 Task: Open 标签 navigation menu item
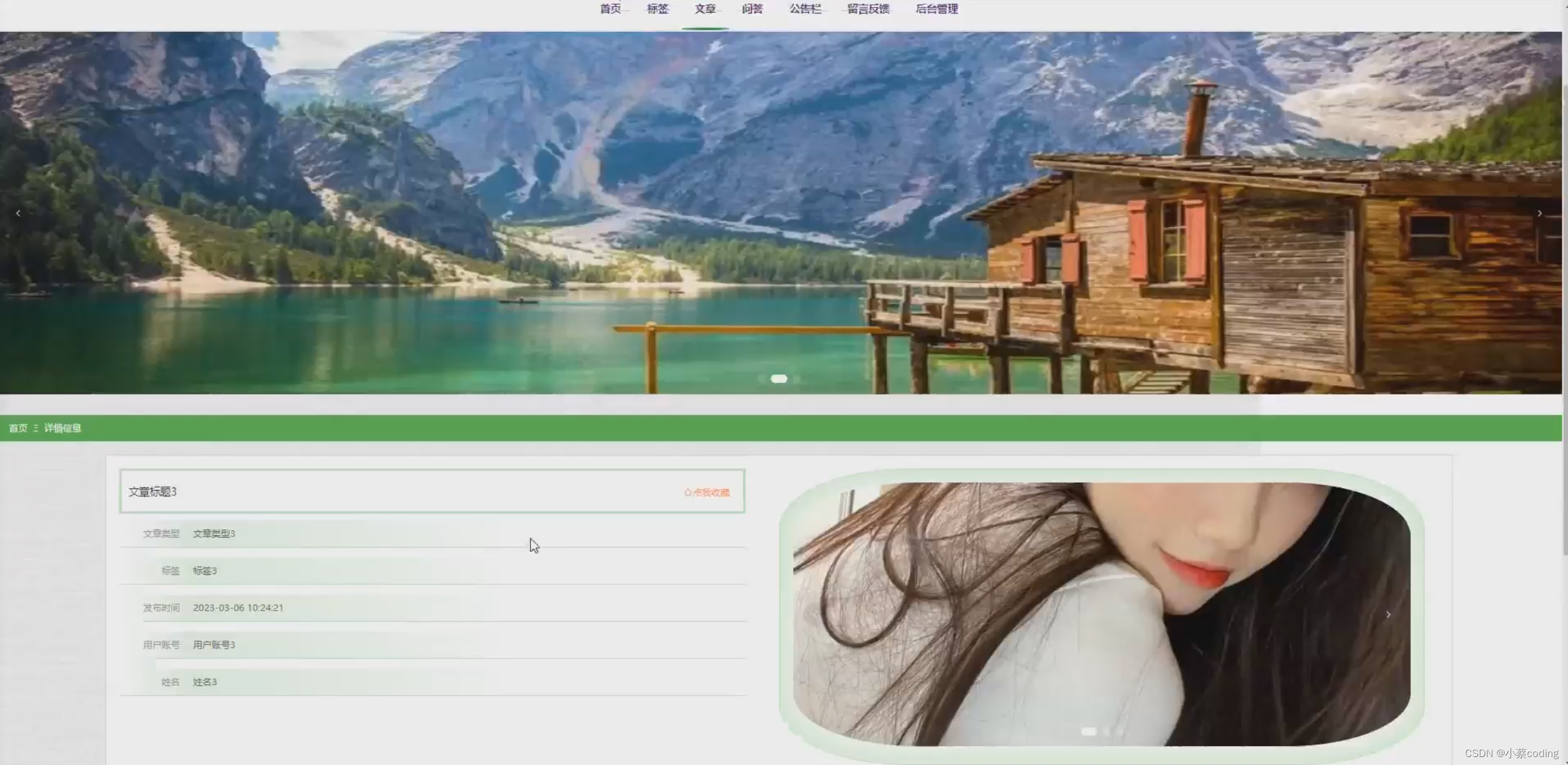click(x=657, y=9)
